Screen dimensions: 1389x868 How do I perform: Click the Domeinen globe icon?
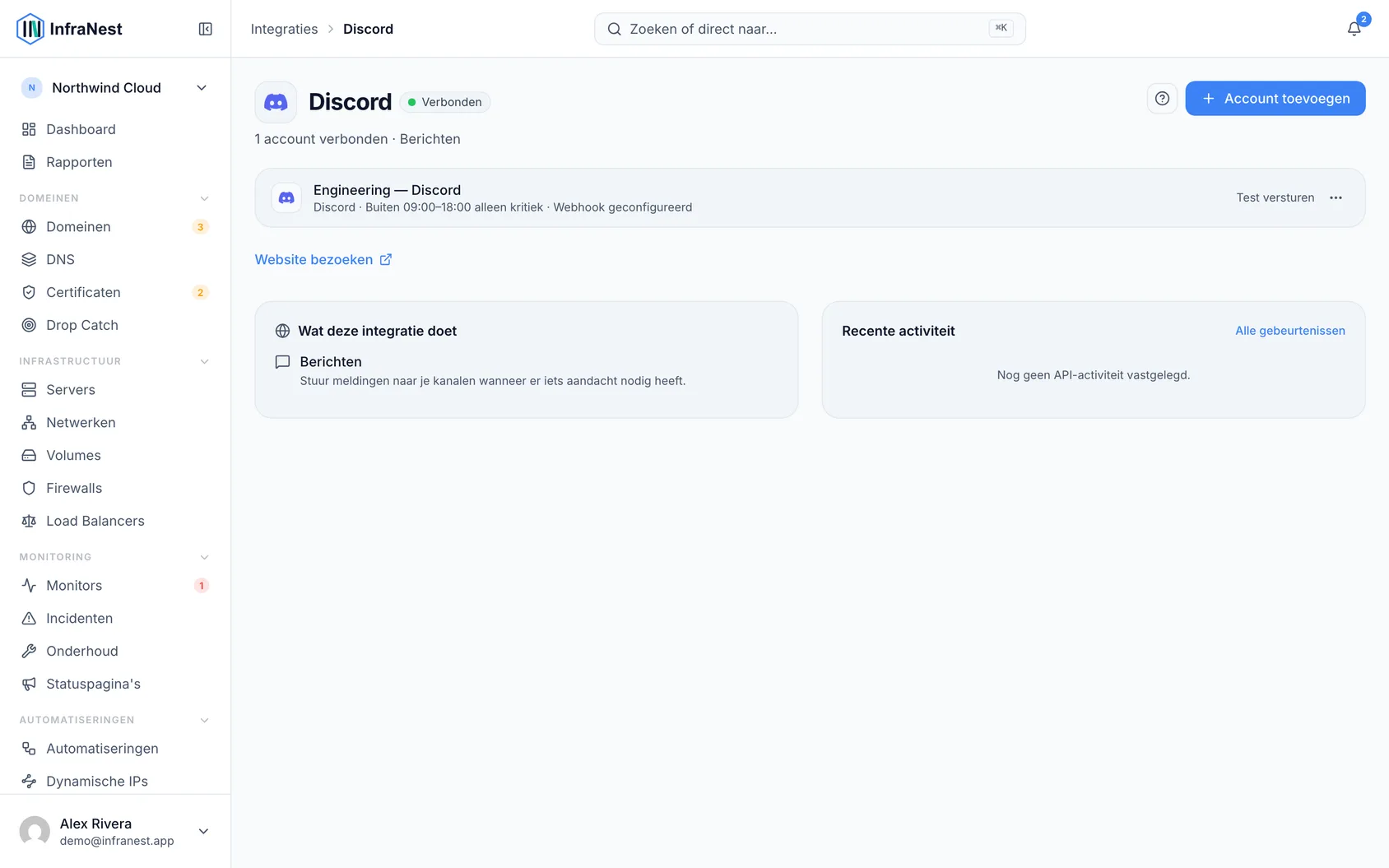[29, 226]
